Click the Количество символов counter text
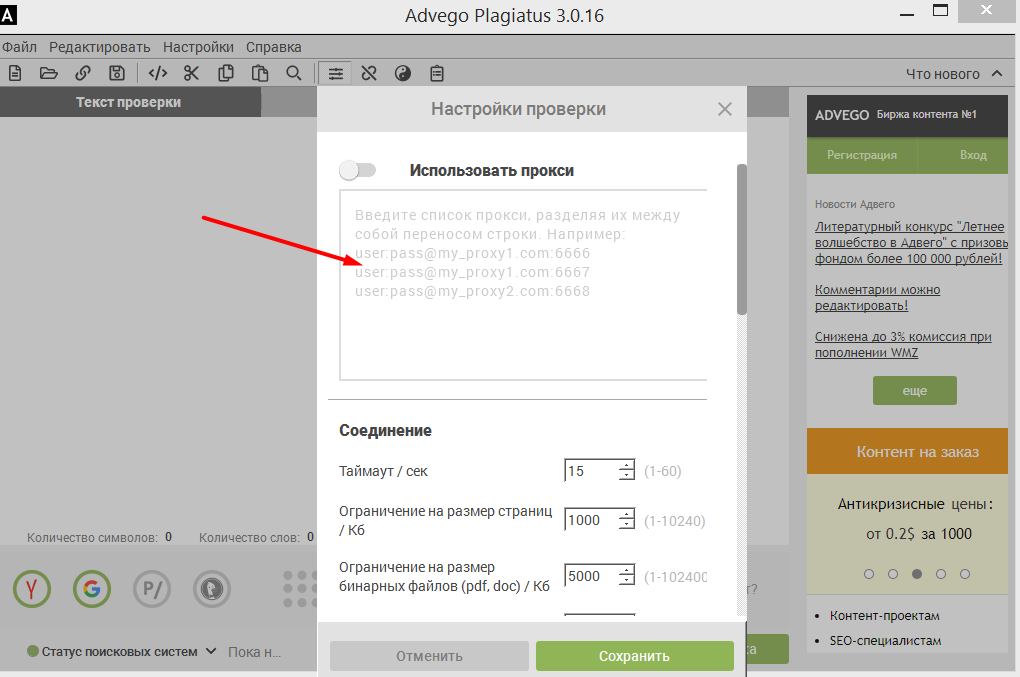The width and height of the screenshot is (1020, 677). pos(100,537)
